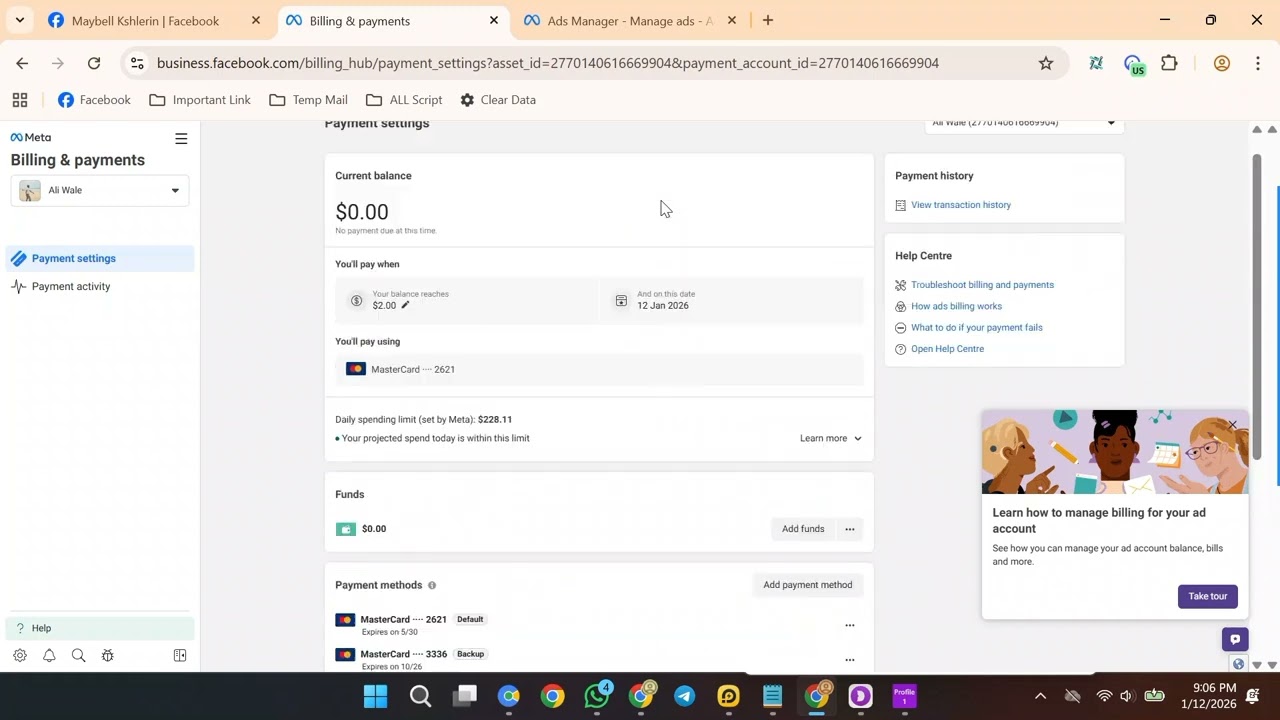Click the address bar URL field
This screenshot has height=720, width=1280.
(x=547, y=63)
